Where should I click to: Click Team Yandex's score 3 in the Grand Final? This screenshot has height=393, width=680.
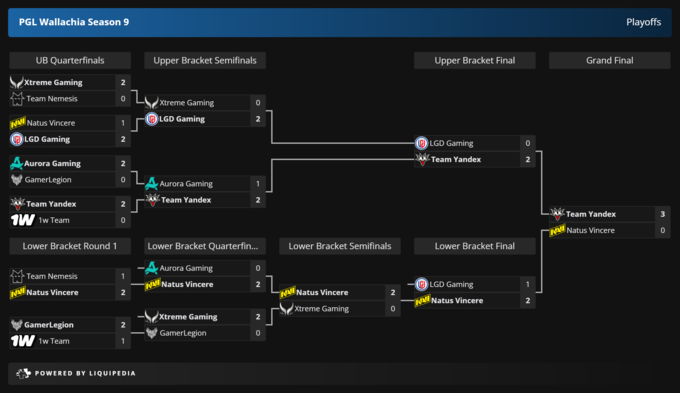(x=662, y=214)
